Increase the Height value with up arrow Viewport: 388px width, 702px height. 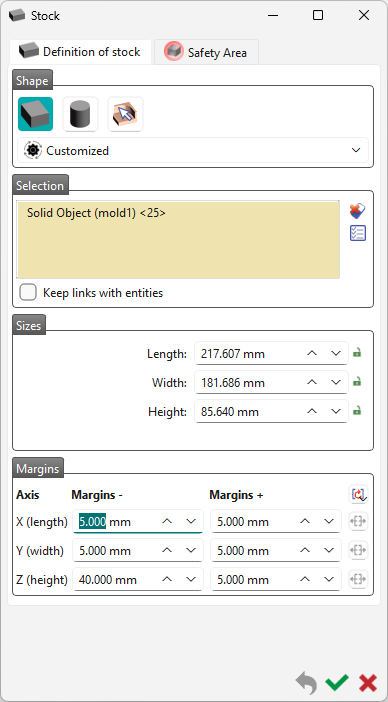312,411
